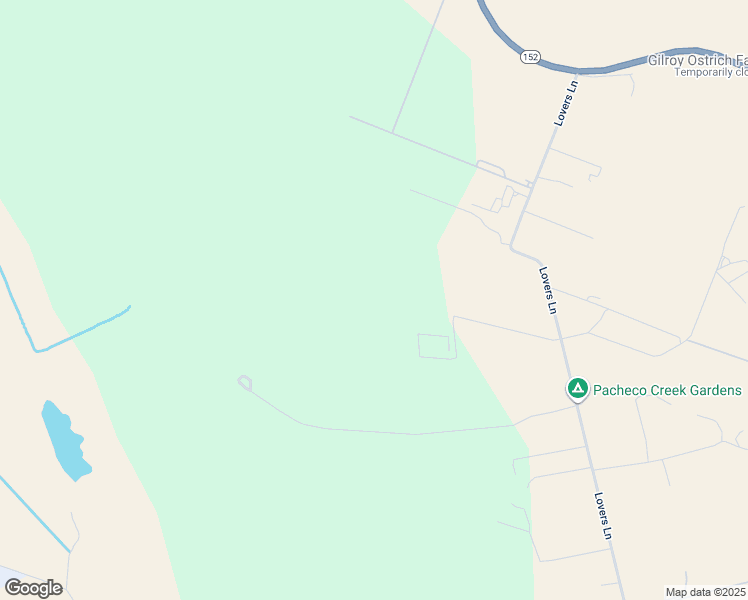Click the Lovers Ln and Highway 152 intersection
Screen dimensions: 748x600
pyautogui.click(x=577, y=72)
